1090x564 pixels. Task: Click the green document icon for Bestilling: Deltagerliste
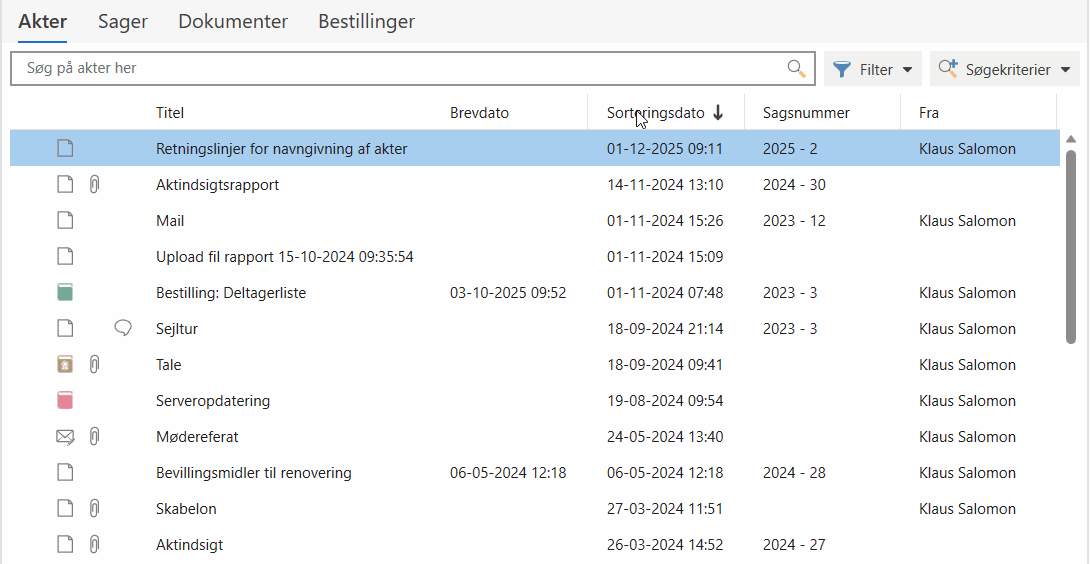pyautogui.click(x=65, y=293)
